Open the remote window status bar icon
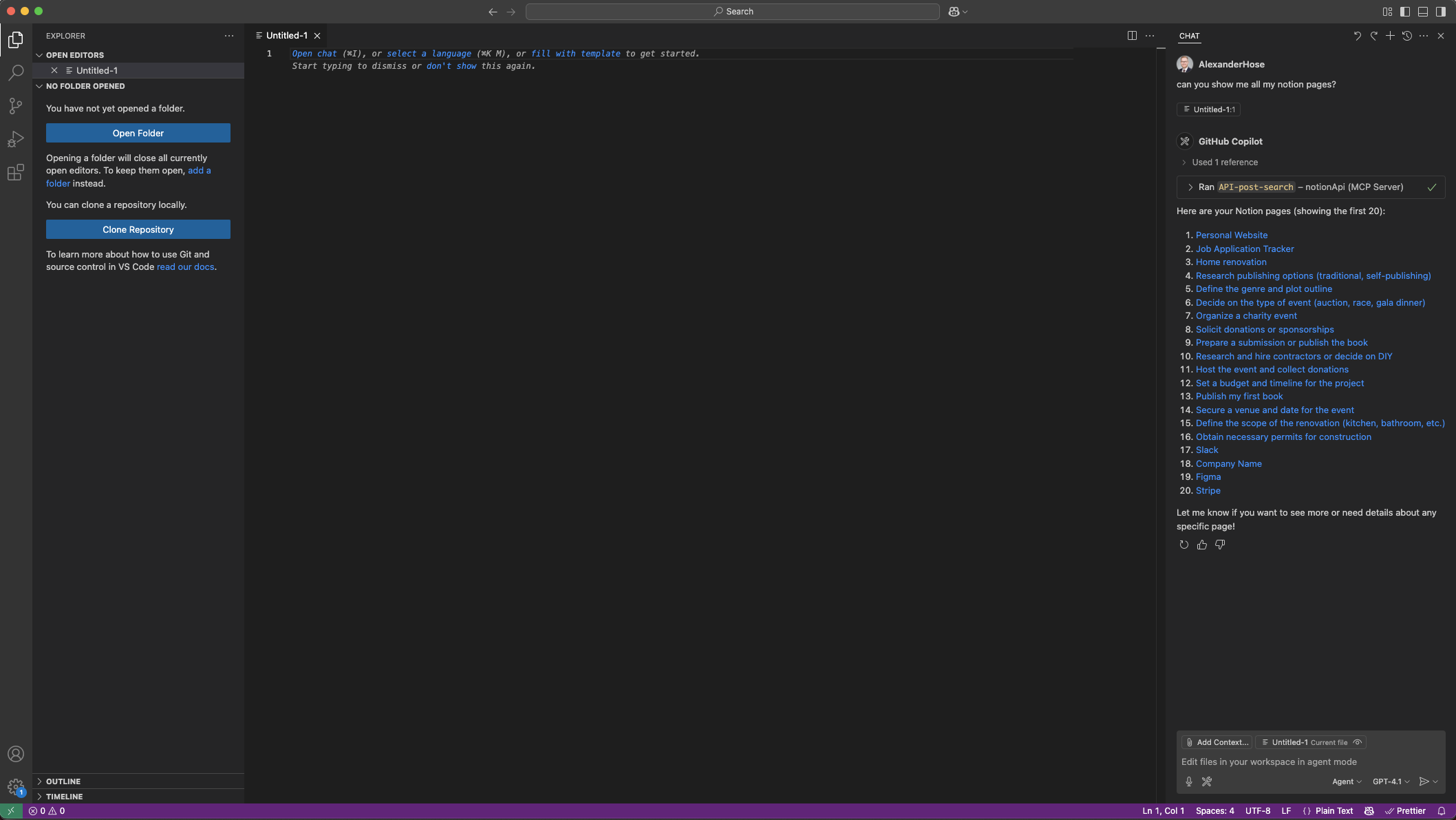 pyautogui.click(x=11, y=811)
